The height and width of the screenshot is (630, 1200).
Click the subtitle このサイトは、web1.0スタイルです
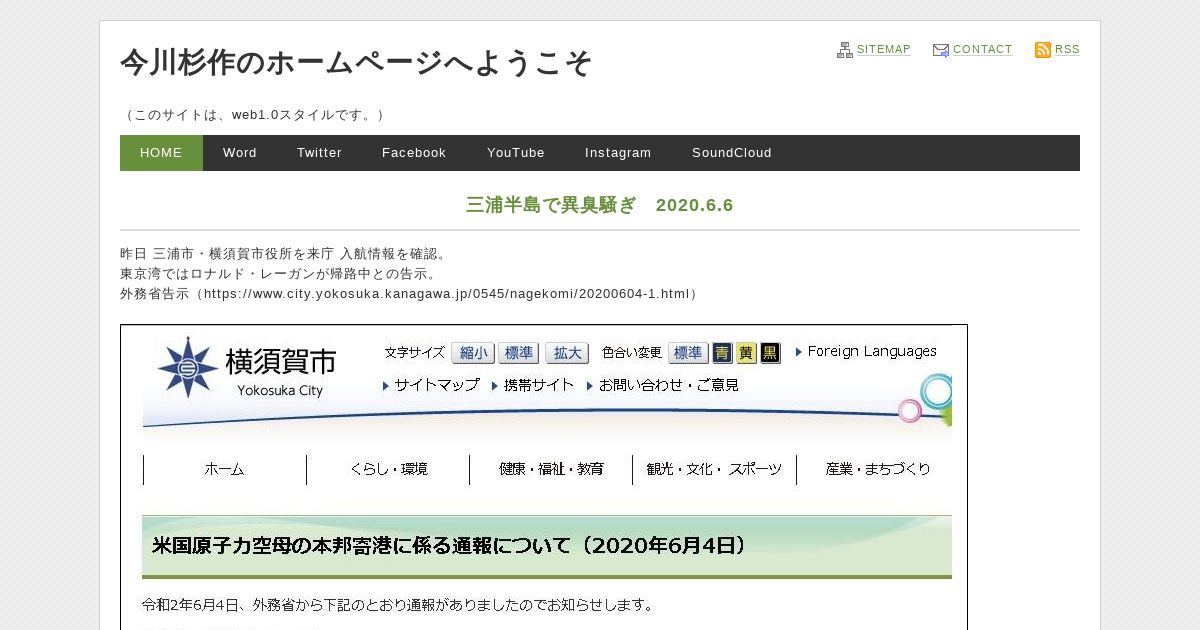(x=254, y=115)
